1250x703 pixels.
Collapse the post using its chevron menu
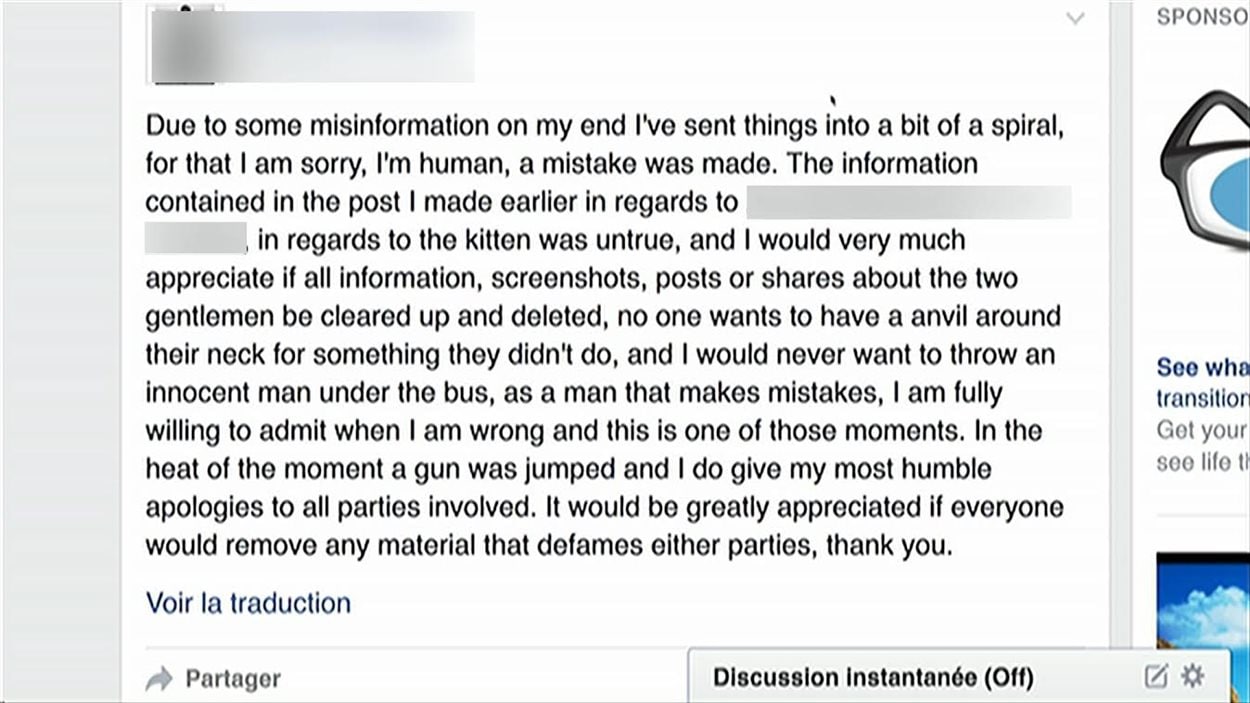pyautogui.click(x=1075, y=18)
